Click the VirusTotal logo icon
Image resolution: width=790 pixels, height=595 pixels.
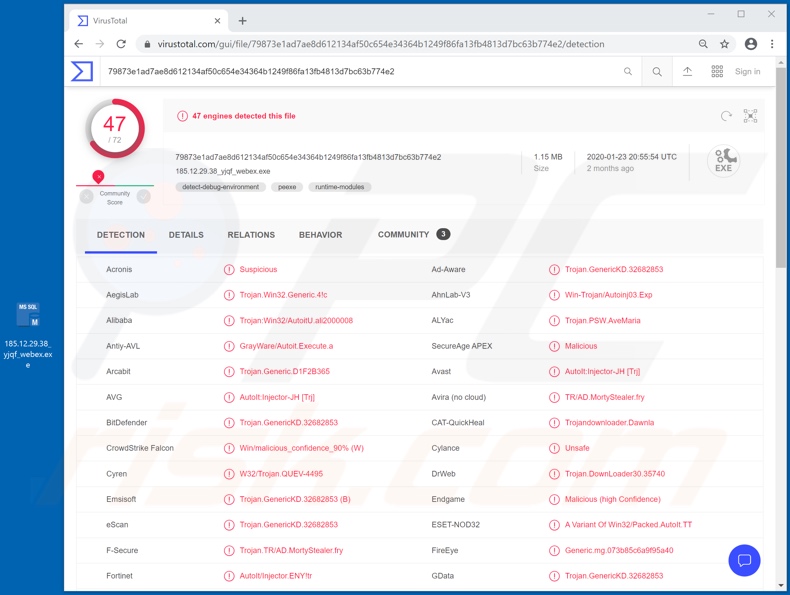click(x=82, y=71)
